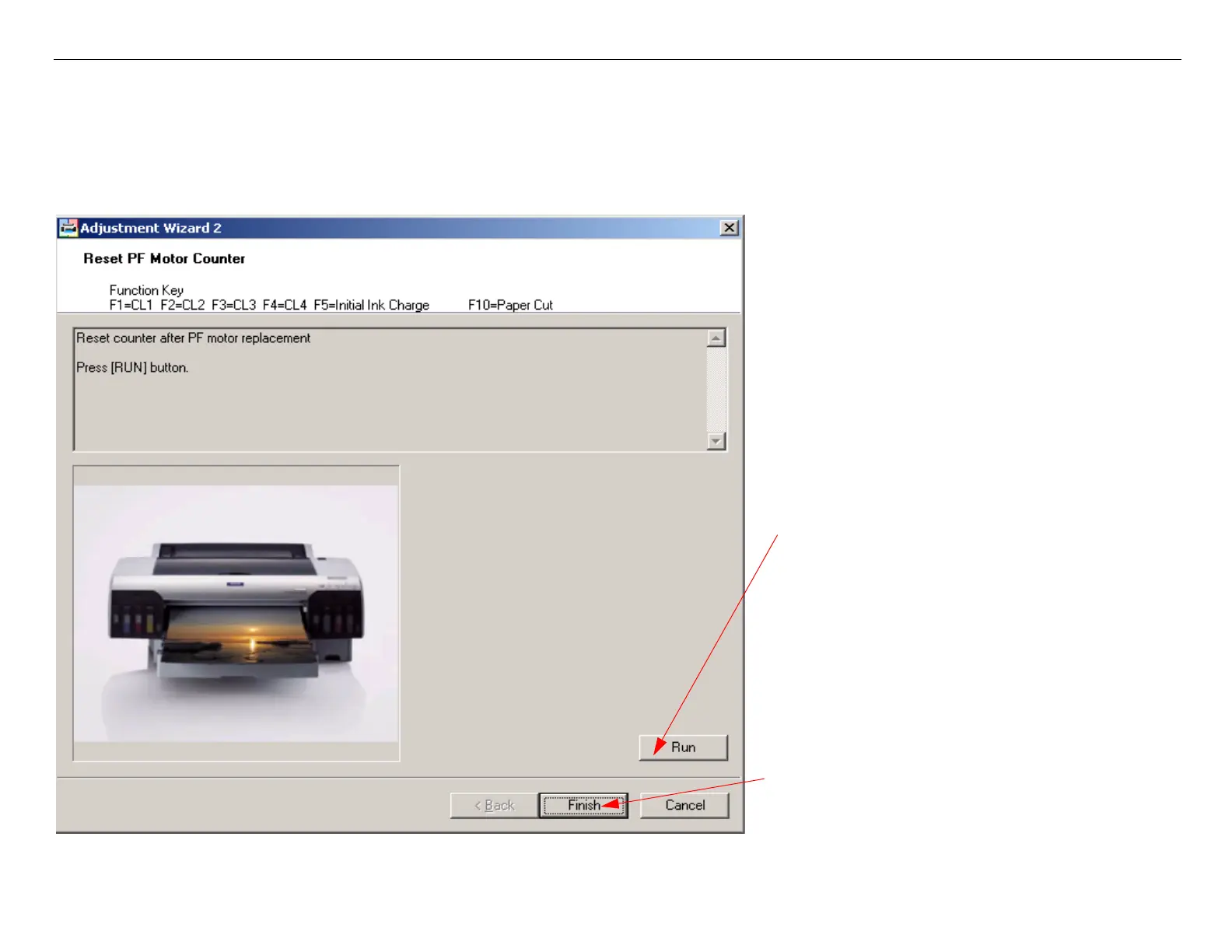
Task: Click the 'F1=CL1' function key text
Action: pyautogui.click(x=131, y=305)
